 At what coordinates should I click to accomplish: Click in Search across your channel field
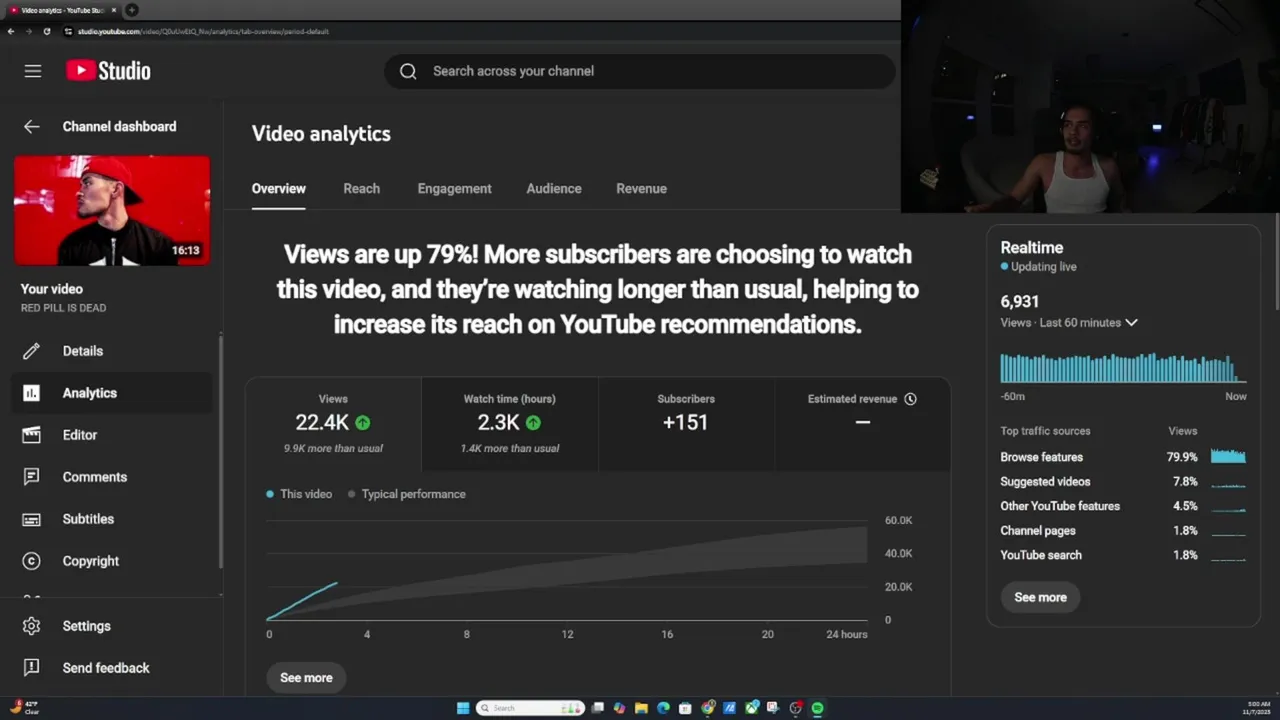(640, 71)
